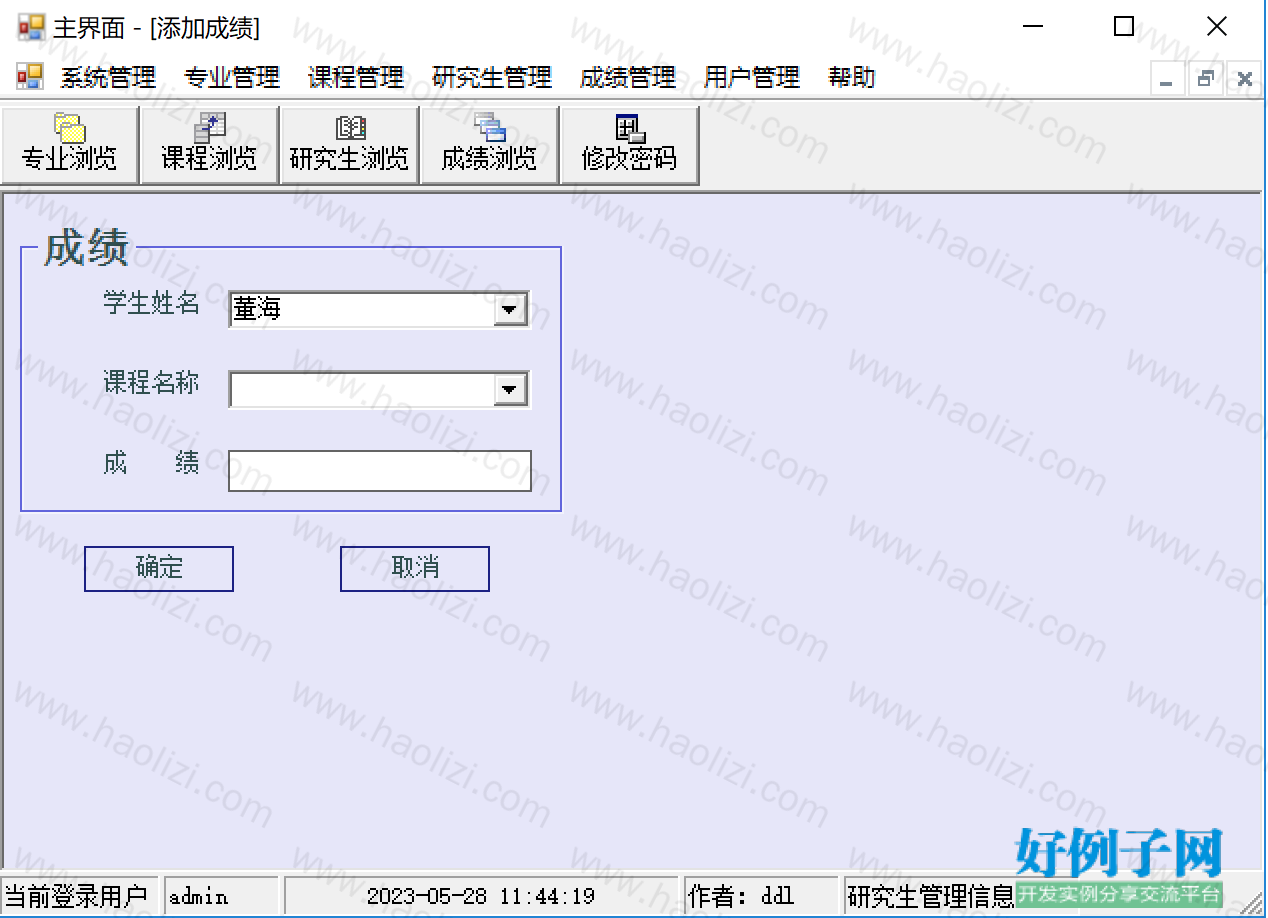The image size is (1268, 918).
Task: Open 专业浏览 toolbar button
Action: [x=69, y=146]
